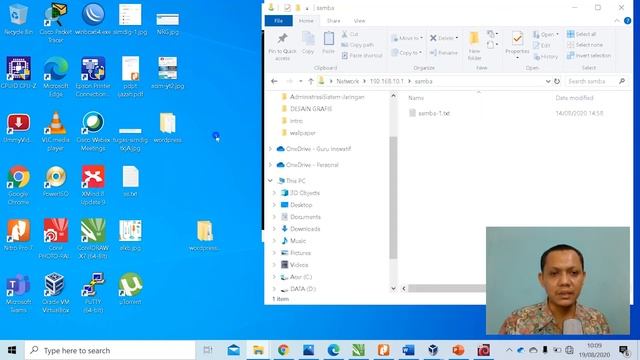Screen dimensions: 640x360
Task: Click Back arrow in Explorer
Action: [x=274, y=81]
